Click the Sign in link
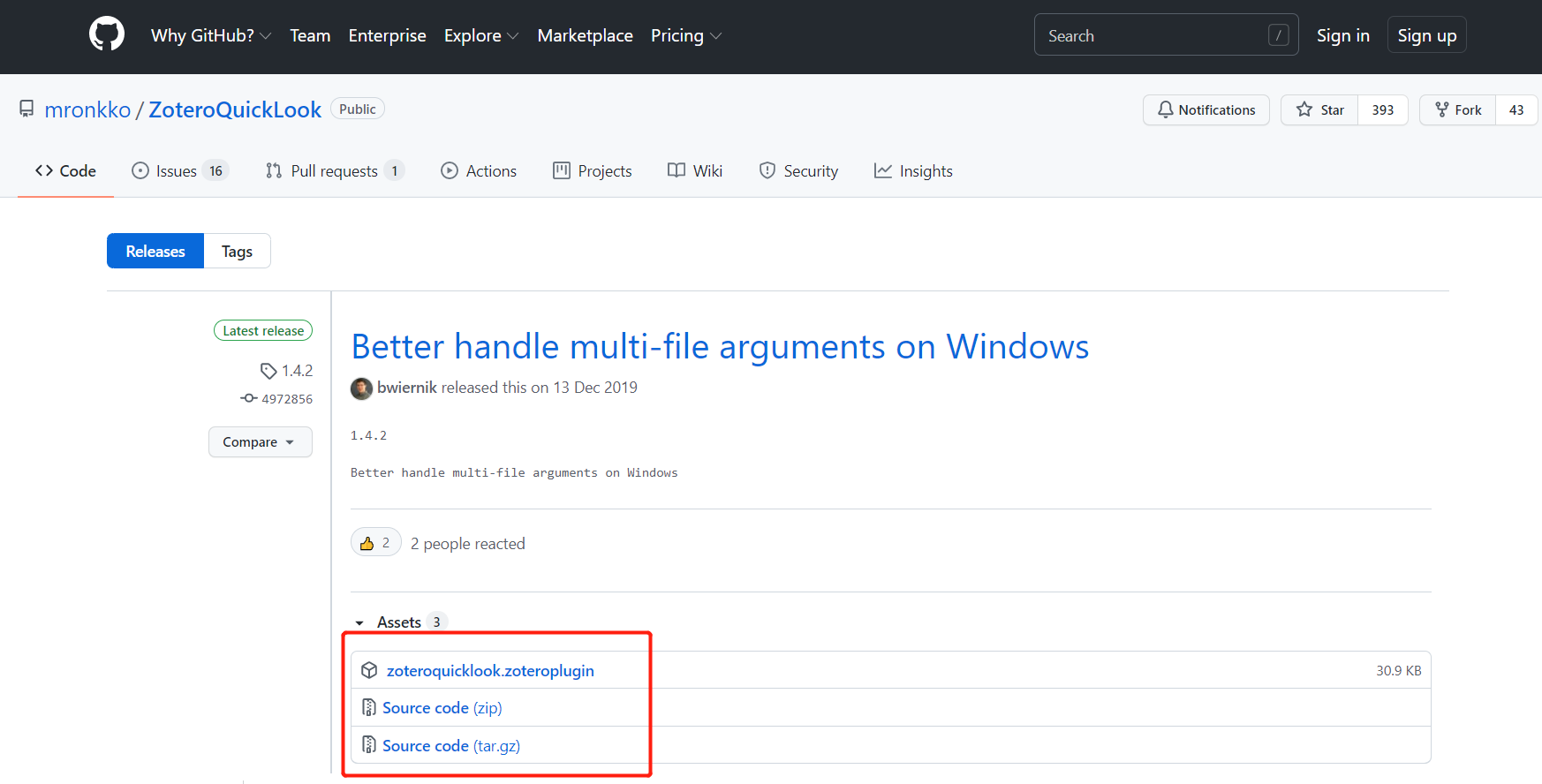 1342,35
